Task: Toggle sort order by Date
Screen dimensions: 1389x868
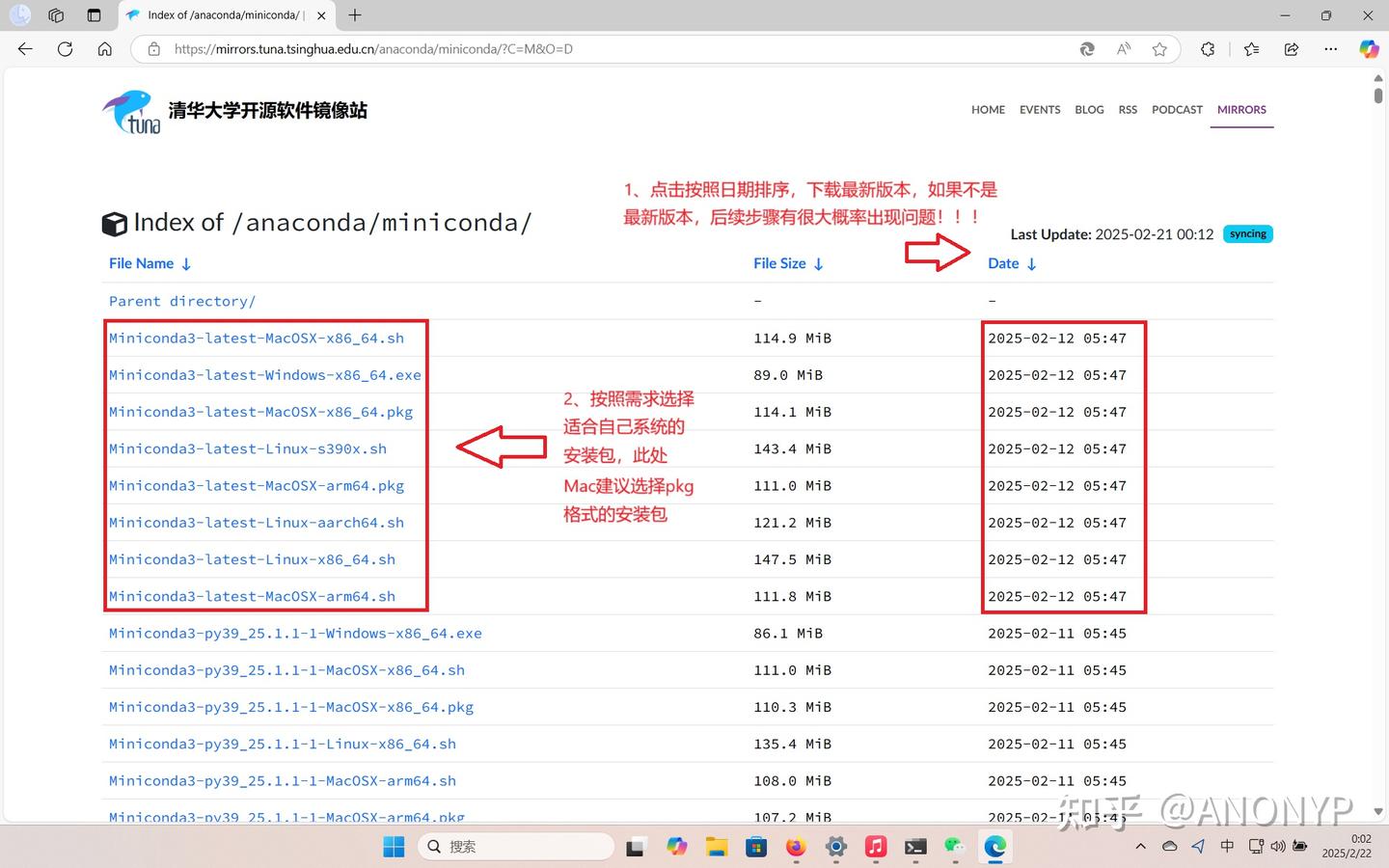Action: point(1012,262)
